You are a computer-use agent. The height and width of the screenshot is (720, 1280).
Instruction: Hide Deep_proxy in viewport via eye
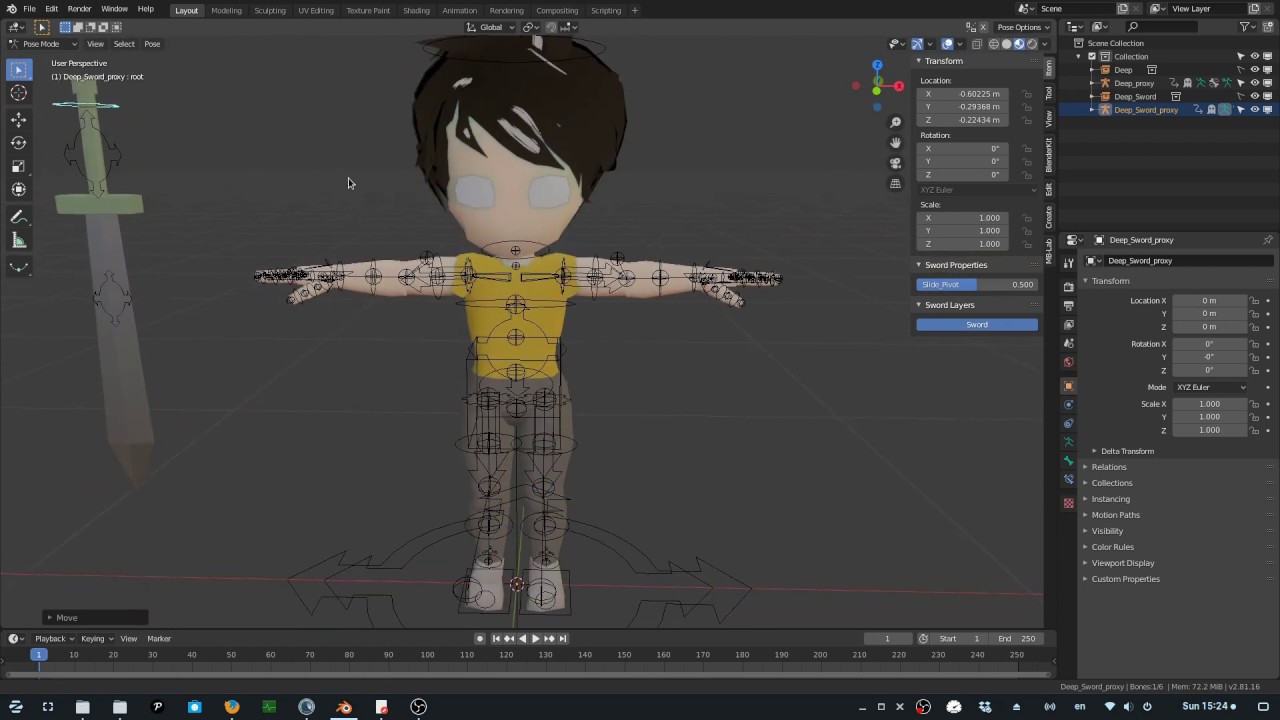1255,83
